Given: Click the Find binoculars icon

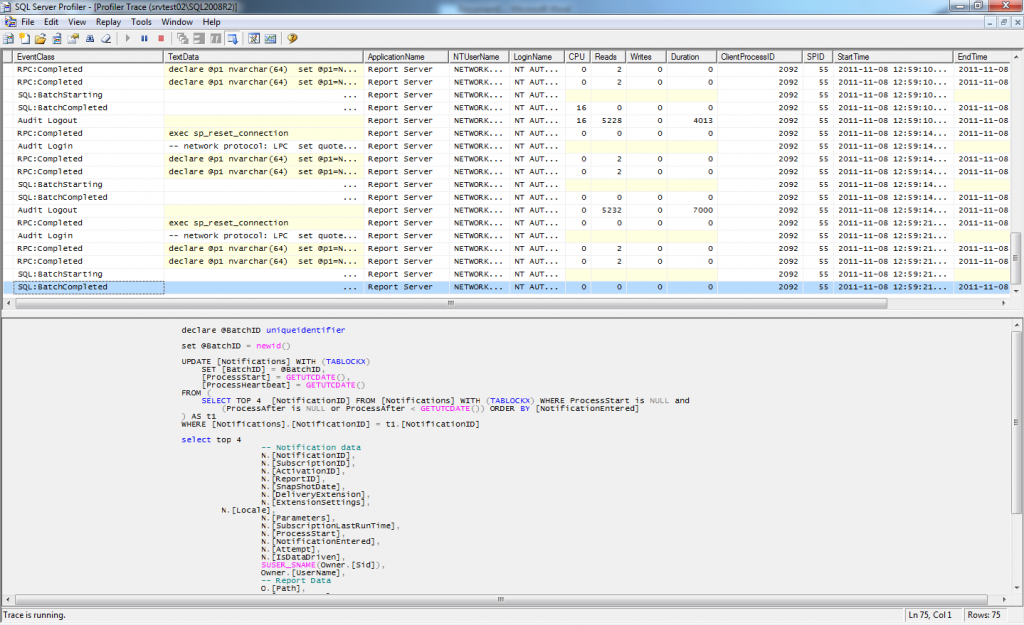Looking at the screenshot, I should pyautogui.click(x=89, y=38).
